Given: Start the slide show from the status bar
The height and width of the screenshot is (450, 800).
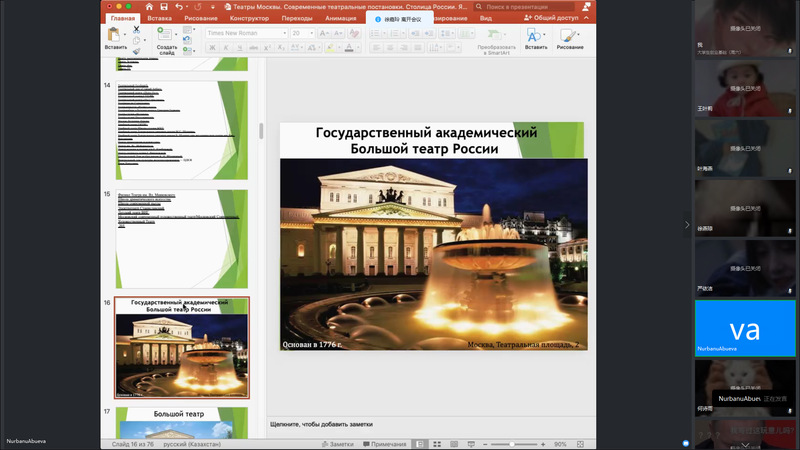Looking at the screenshot, I should 471,444.
